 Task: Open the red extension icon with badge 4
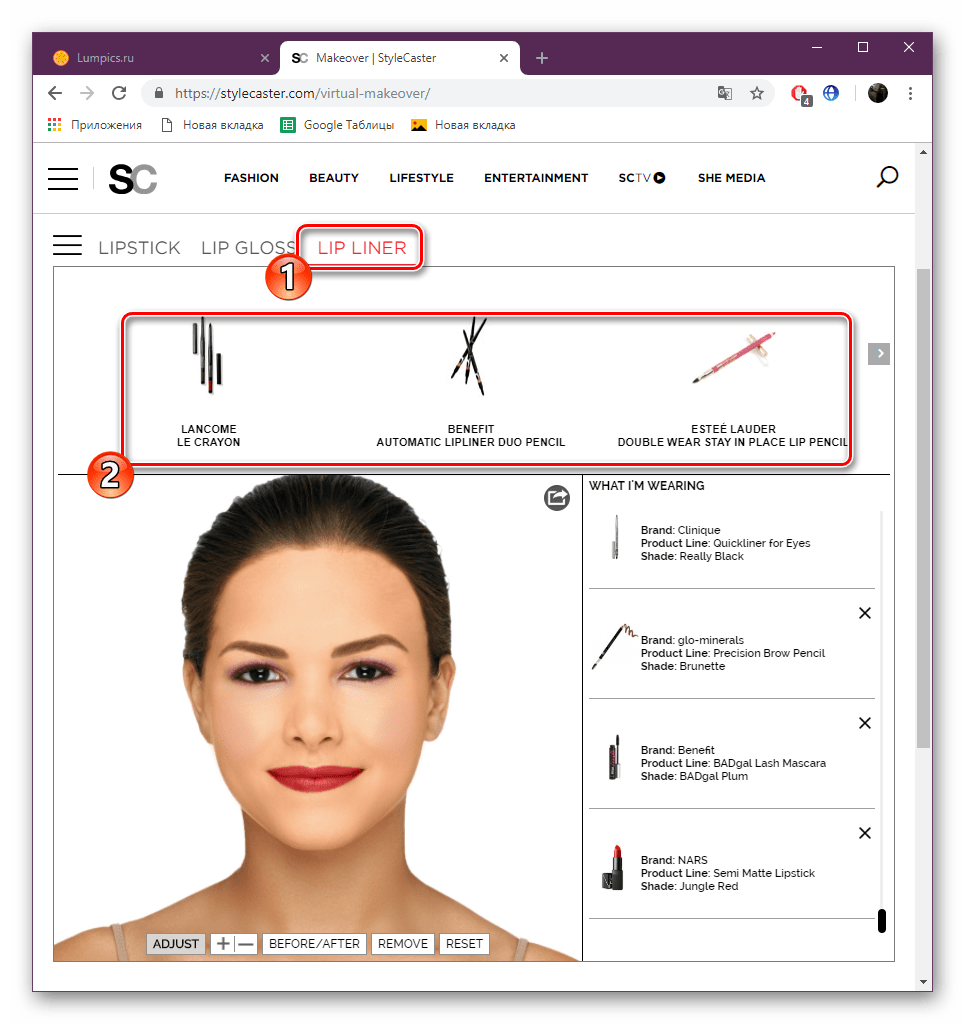(x=800, y=95)
